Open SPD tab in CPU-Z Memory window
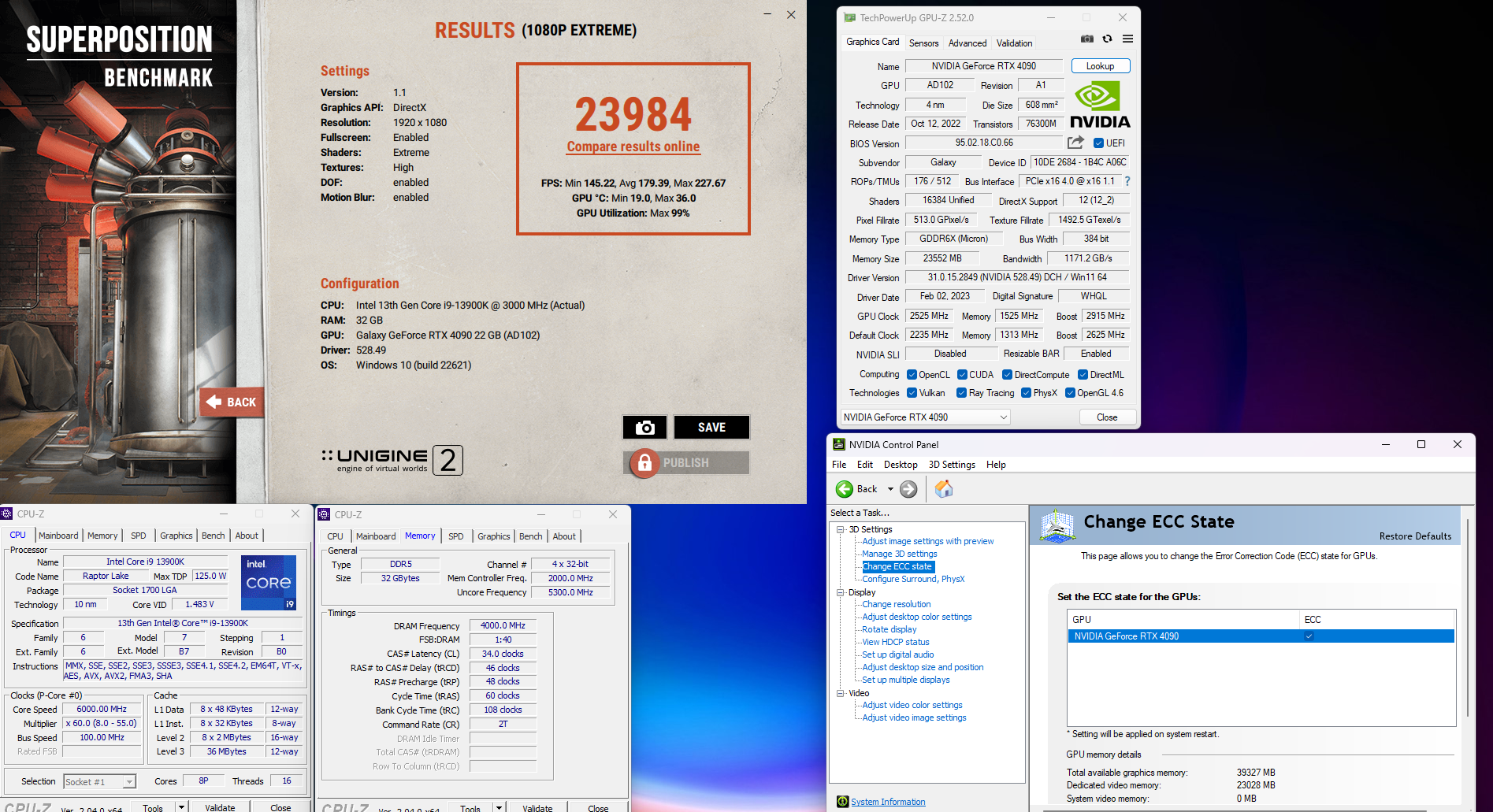Viewport: 1493px width, 812px height. pyautogui.click(x=456, y=536)
